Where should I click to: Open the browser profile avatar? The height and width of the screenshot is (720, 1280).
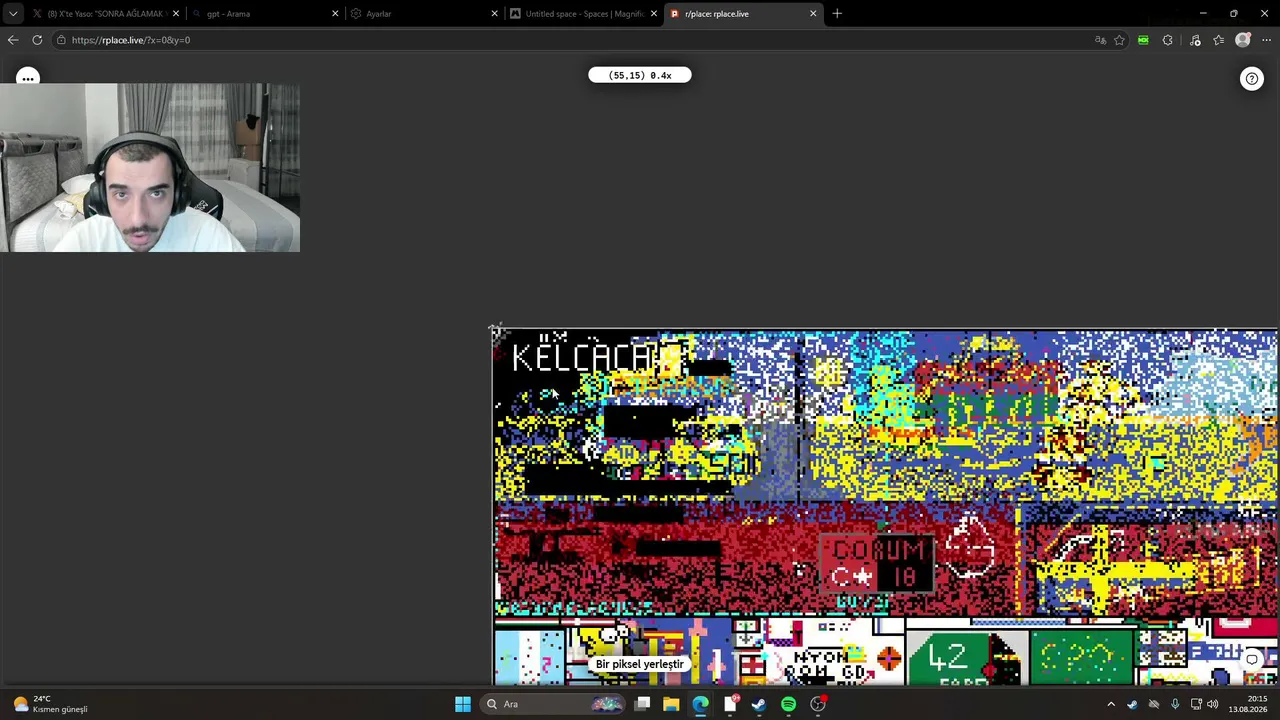tap(1242, 40)
